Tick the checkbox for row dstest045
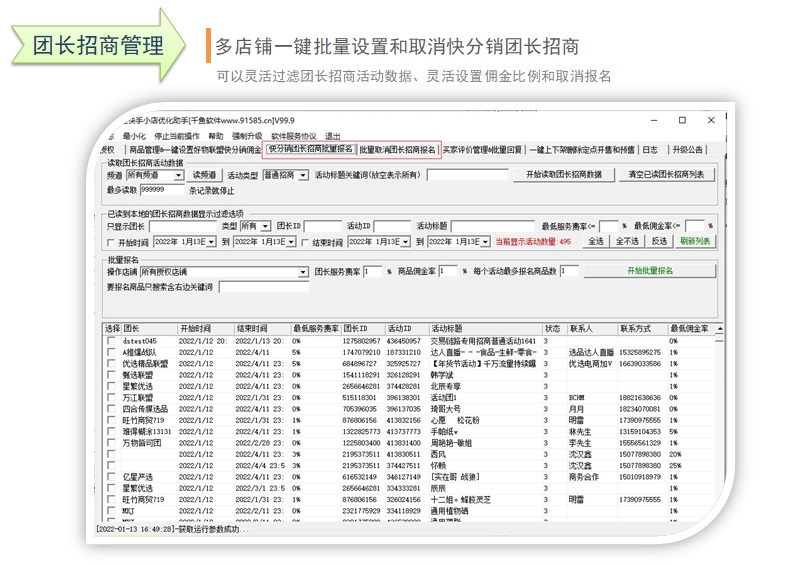800x565 pixels. (x=111, y=341)
